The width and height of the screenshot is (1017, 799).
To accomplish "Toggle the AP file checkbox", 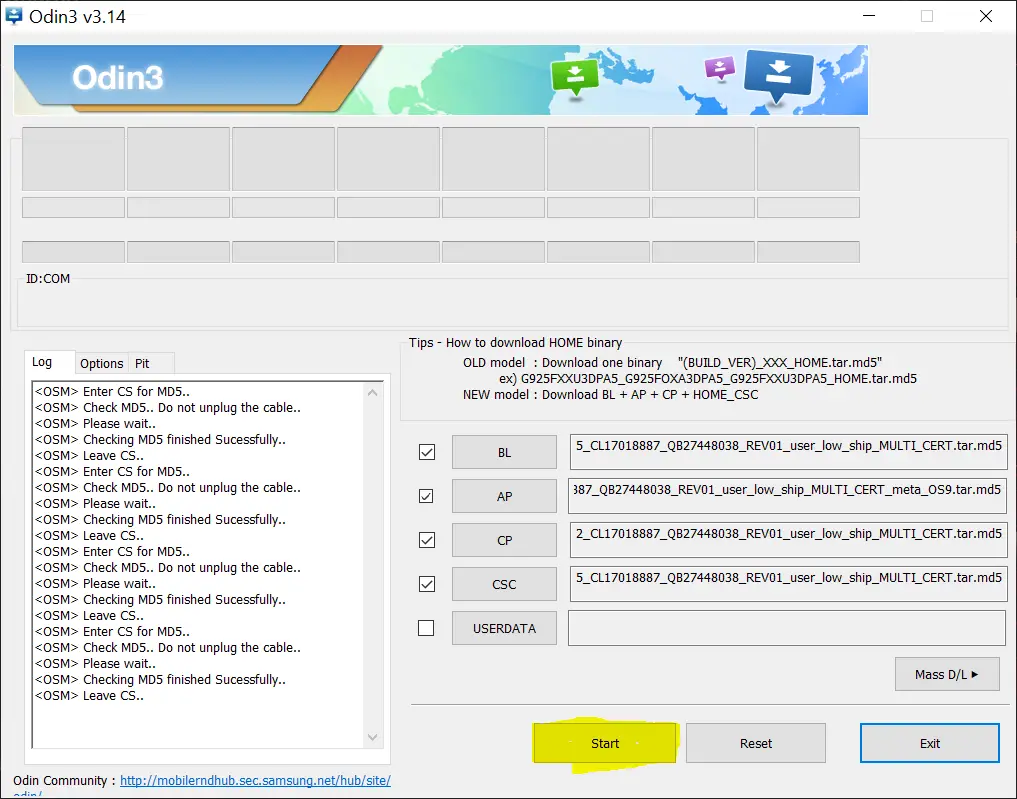I will click(x=426, y=496).
